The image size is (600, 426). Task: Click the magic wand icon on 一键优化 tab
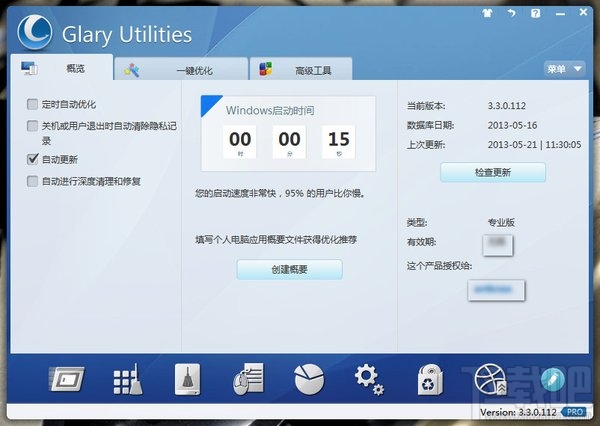(x=132, y=70)
